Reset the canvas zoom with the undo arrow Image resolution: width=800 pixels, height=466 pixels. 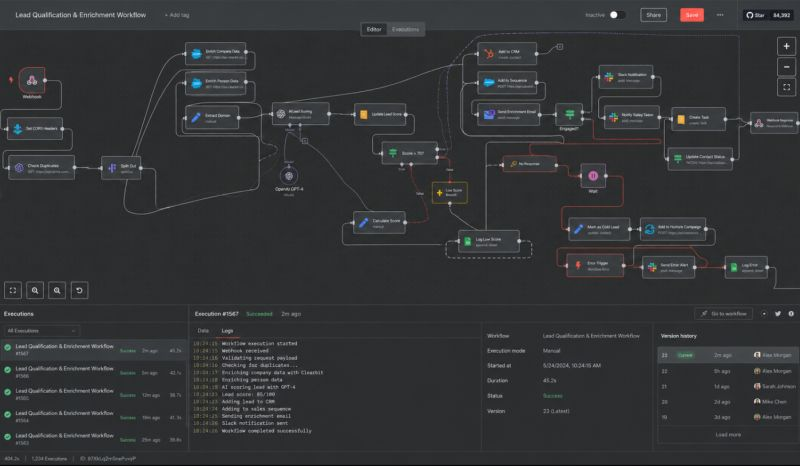[79, 290]
